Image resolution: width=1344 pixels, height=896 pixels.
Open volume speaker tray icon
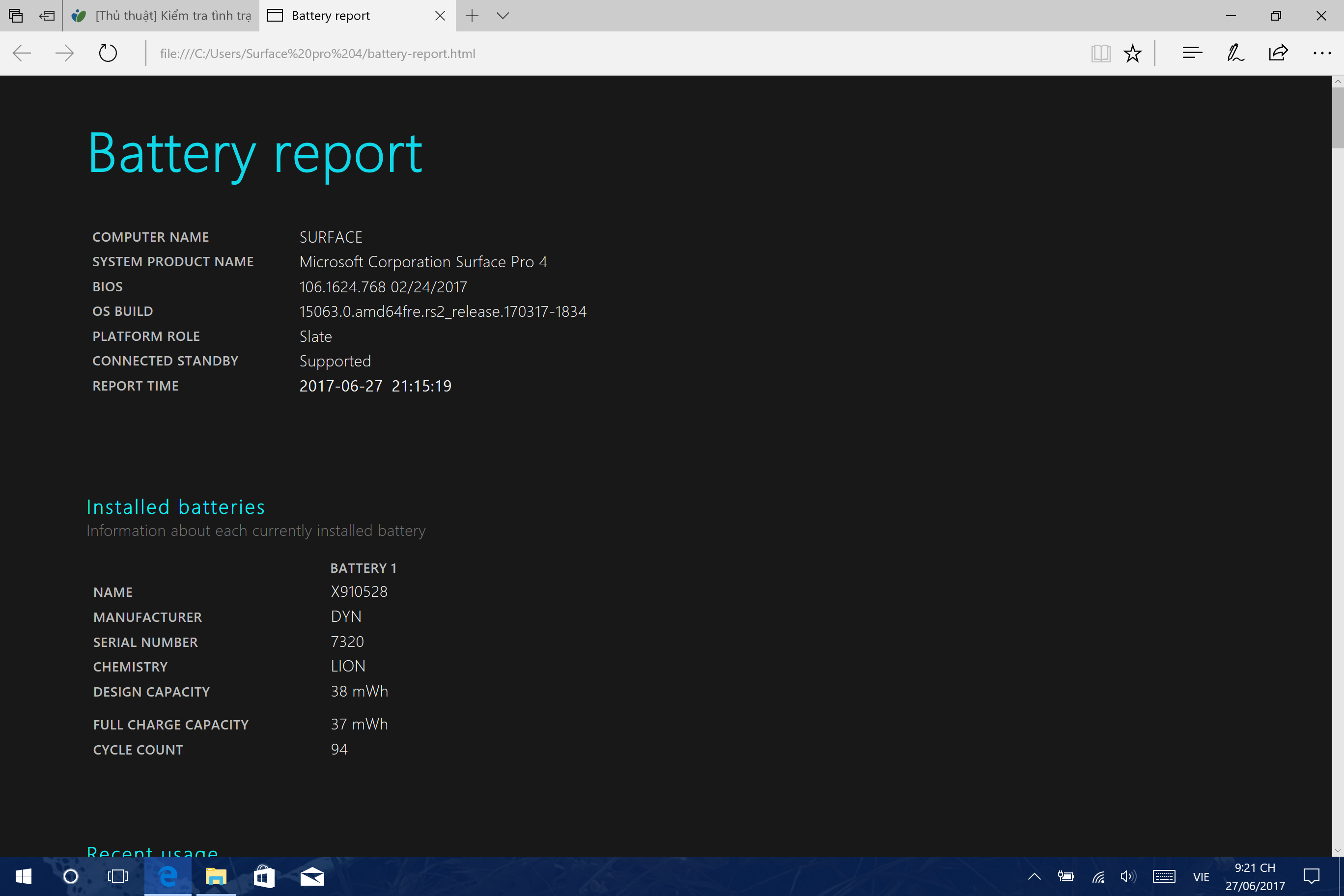(x=1128, y=876)
